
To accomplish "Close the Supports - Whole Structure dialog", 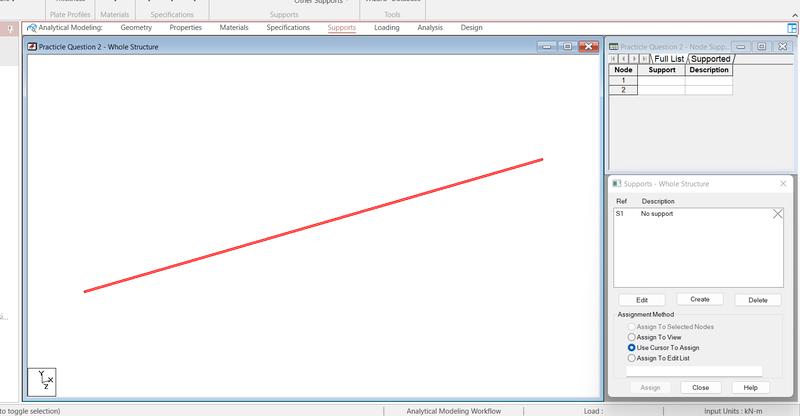I will pyautogui.click(x=783, y=183).
